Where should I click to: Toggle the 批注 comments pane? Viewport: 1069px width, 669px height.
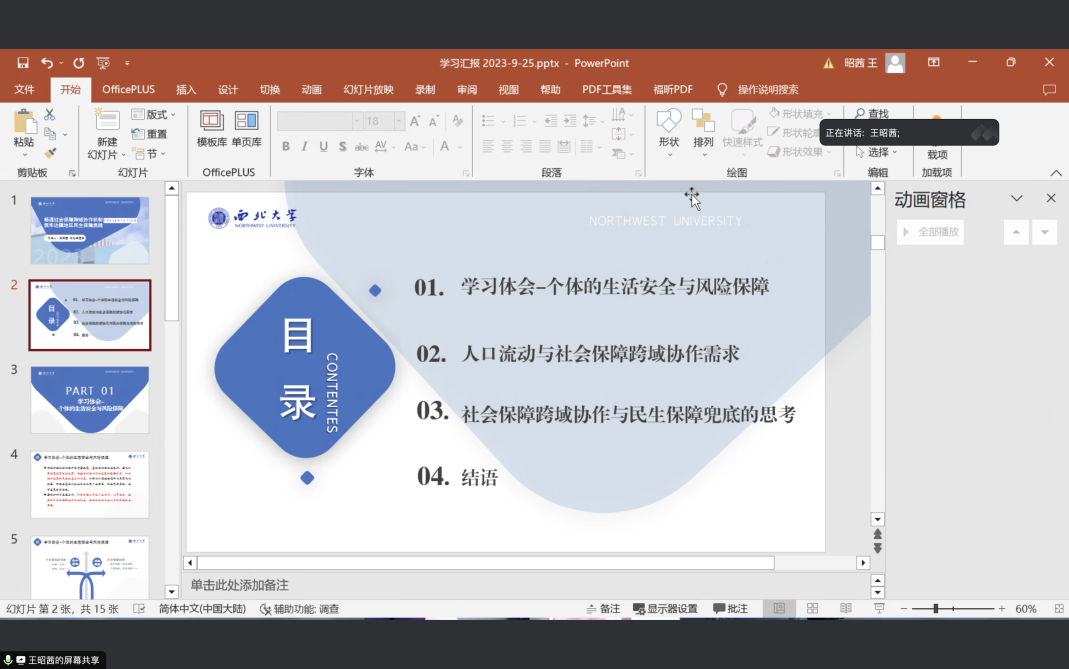pyautogui.click(x=730, y=609)
